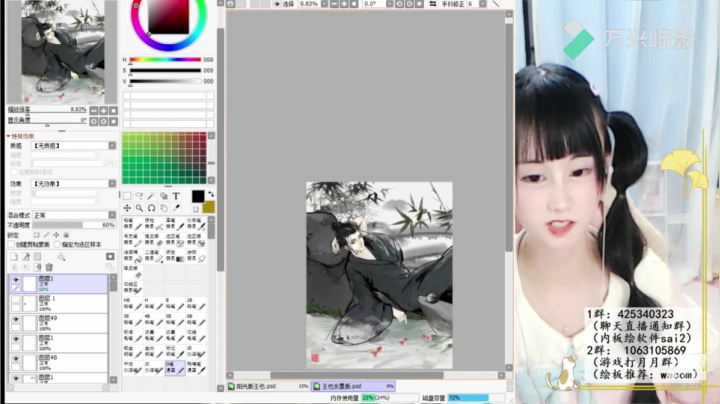Zoom out with navigator panel minus button
This screenshot has width=720, height=404.
(x=94, y=111)
